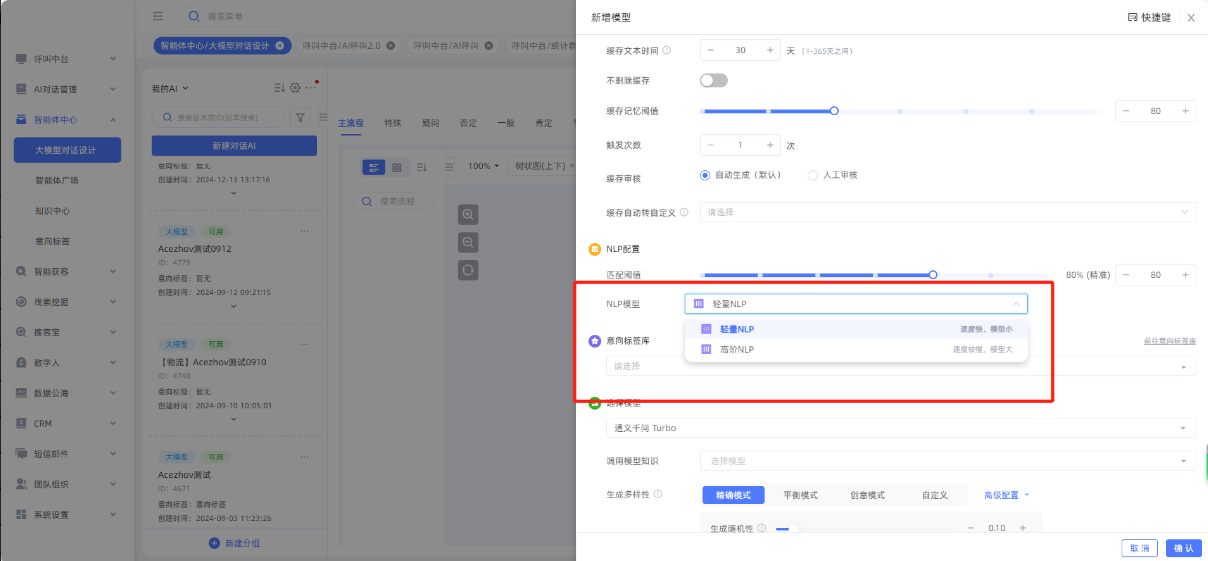Choose 高阶NLP from the dropdown list
This screenshot has height=561, width=1208.
click(x=737, y=350)
